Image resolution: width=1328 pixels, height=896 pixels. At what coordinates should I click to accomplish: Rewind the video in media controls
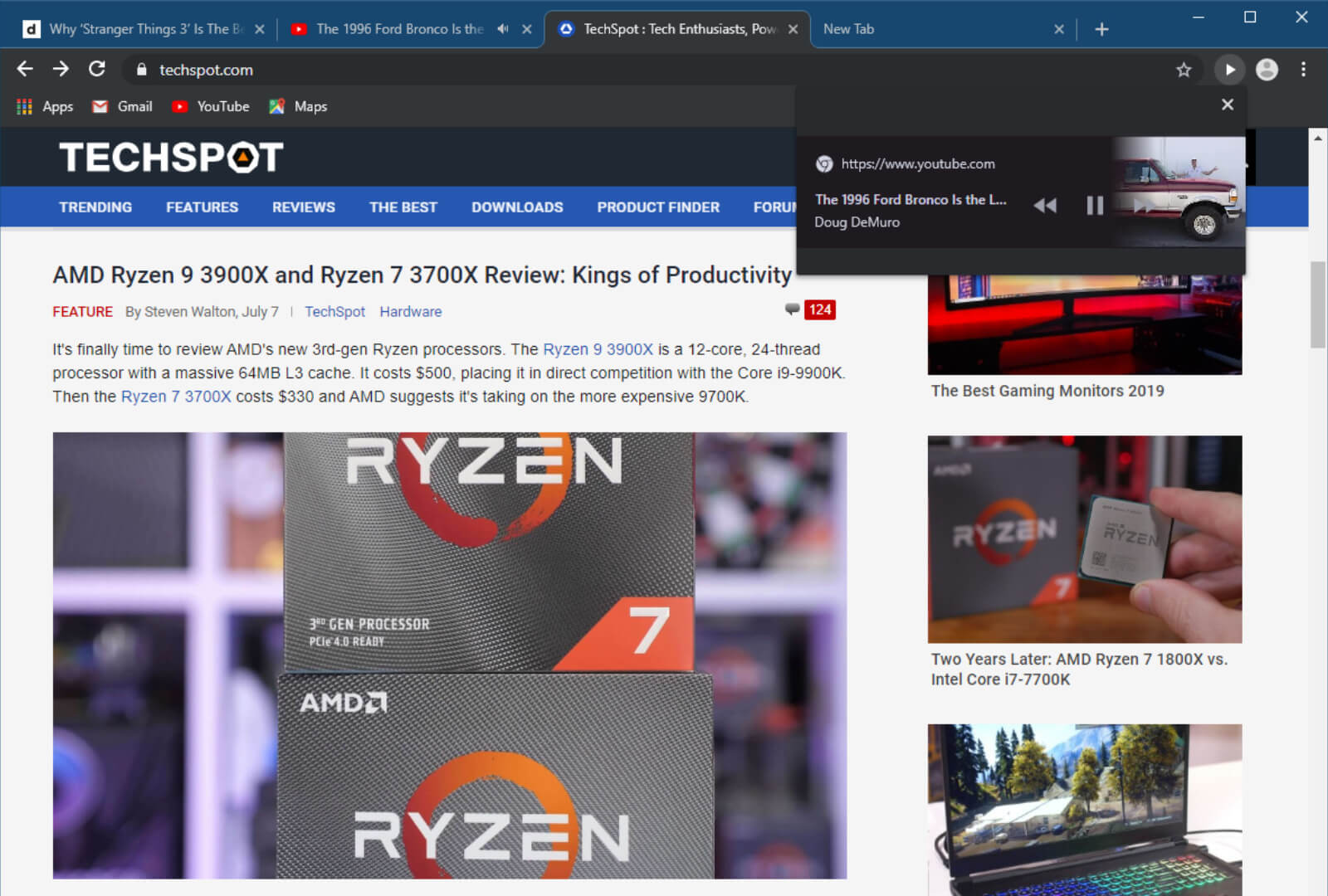[1045, 205]
